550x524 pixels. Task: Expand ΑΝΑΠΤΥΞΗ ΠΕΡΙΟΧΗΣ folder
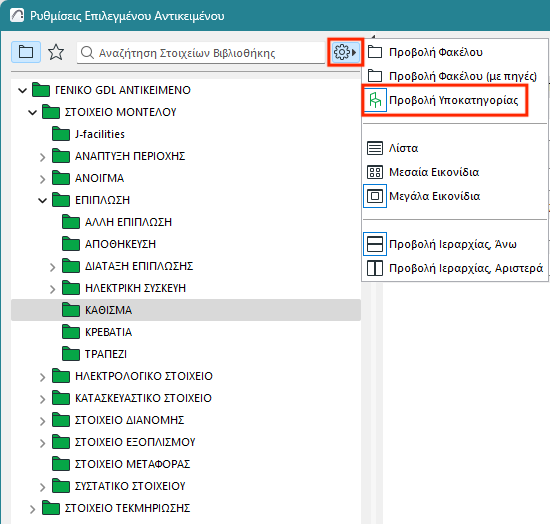point(42,157)
